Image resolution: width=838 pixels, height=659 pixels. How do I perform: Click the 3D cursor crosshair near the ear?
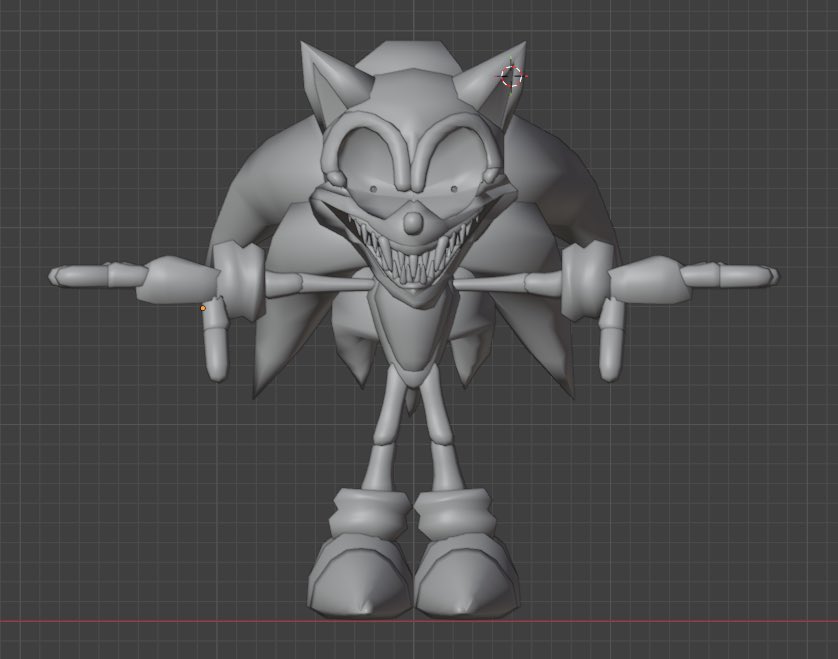(x=511, y=76)
